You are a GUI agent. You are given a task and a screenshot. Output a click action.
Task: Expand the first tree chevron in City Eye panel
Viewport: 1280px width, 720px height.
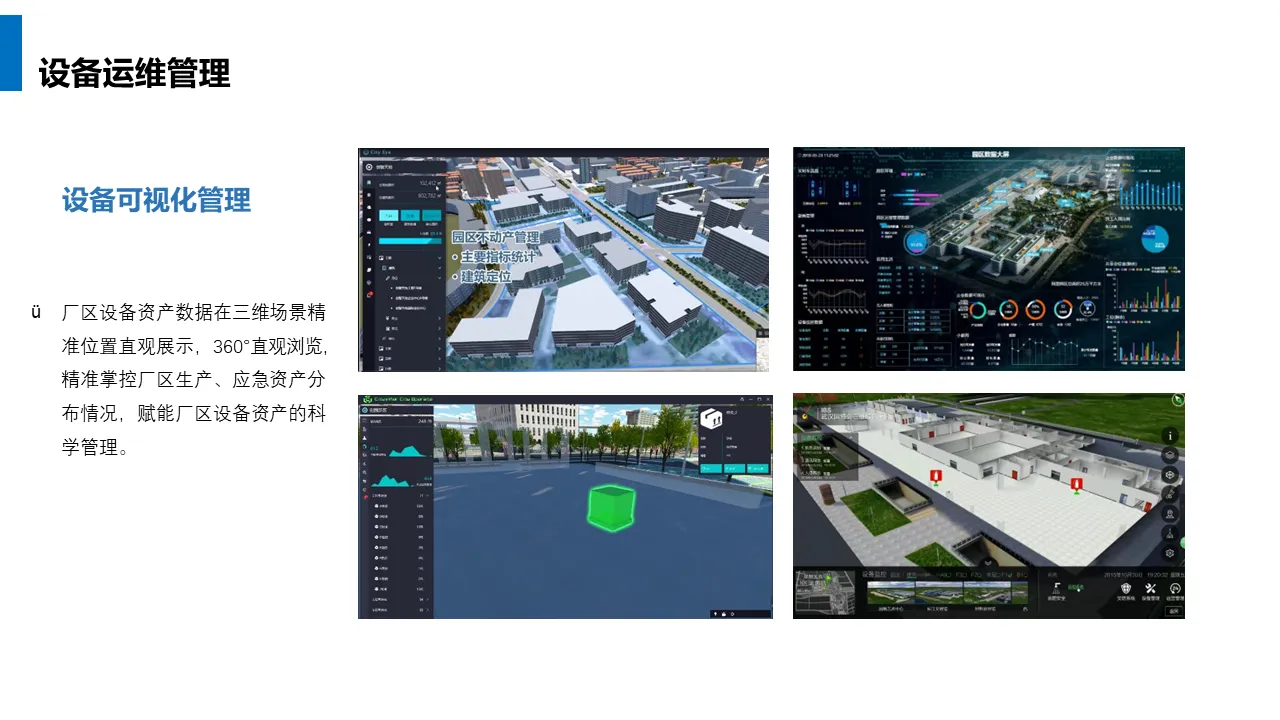439,258
